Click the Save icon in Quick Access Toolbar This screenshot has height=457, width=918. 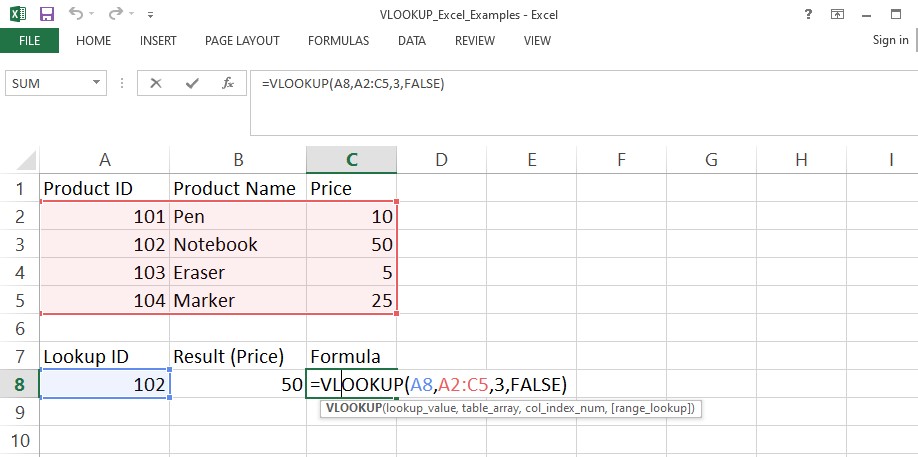[x=46, y=14]
